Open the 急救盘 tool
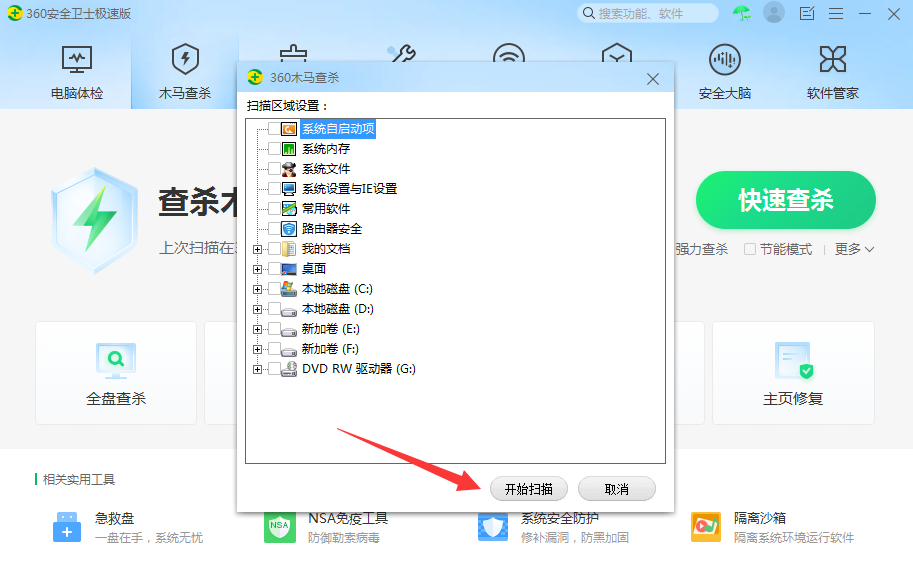Screen dimensions: 913x576 [x=128, y=527]
